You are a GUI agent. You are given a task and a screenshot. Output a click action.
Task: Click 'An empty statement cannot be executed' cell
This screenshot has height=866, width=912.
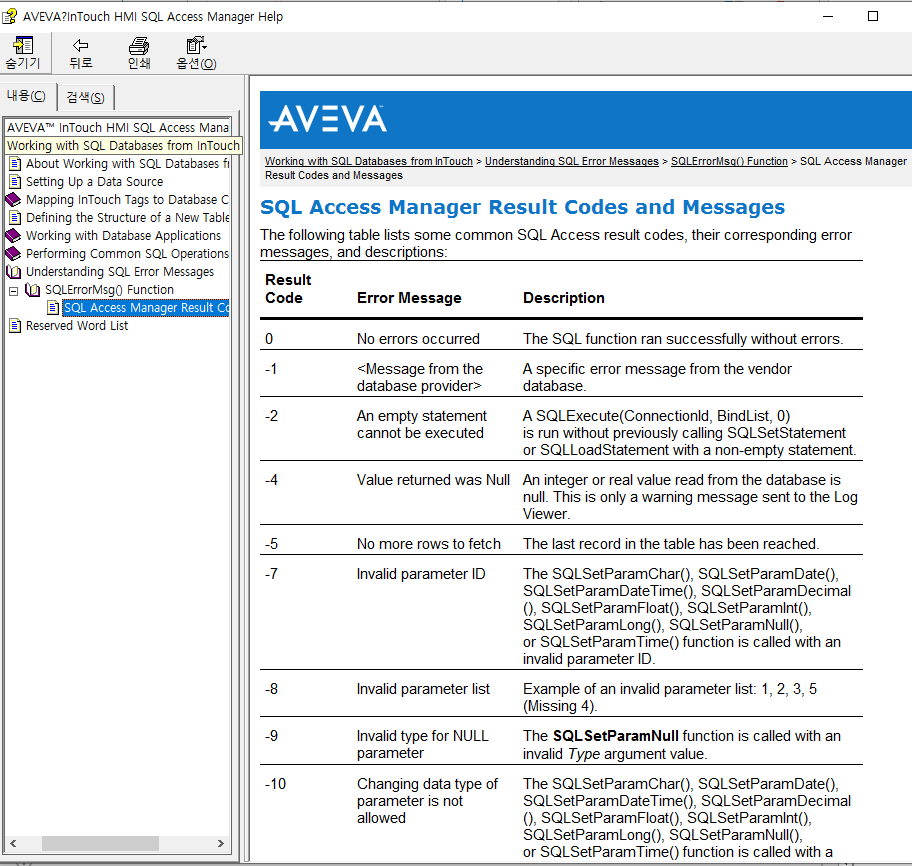coord(422,425)
